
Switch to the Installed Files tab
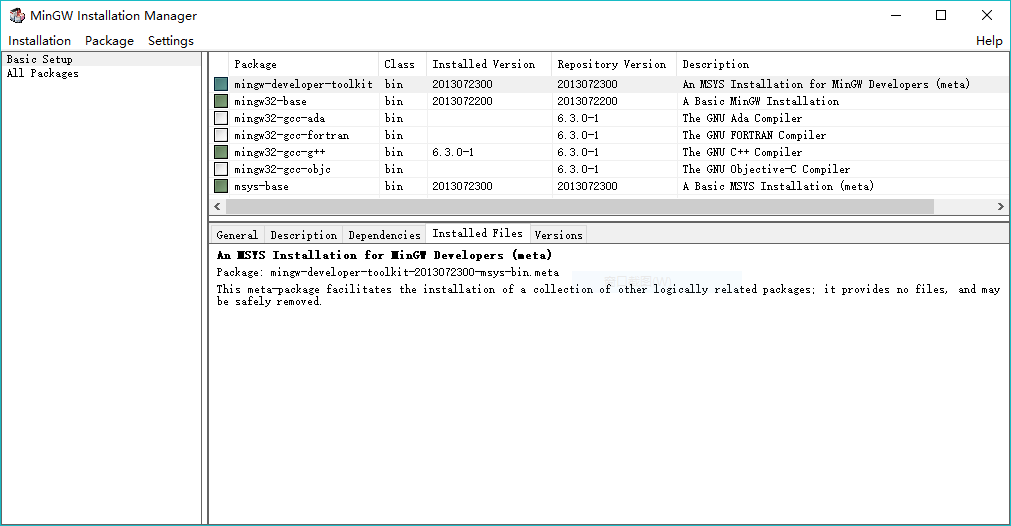pos(477,233)
